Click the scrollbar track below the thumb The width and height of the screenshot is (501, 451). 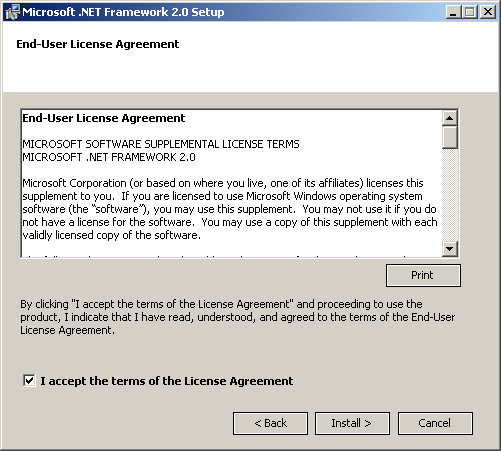pyautogui.click(x=450, y=195)
